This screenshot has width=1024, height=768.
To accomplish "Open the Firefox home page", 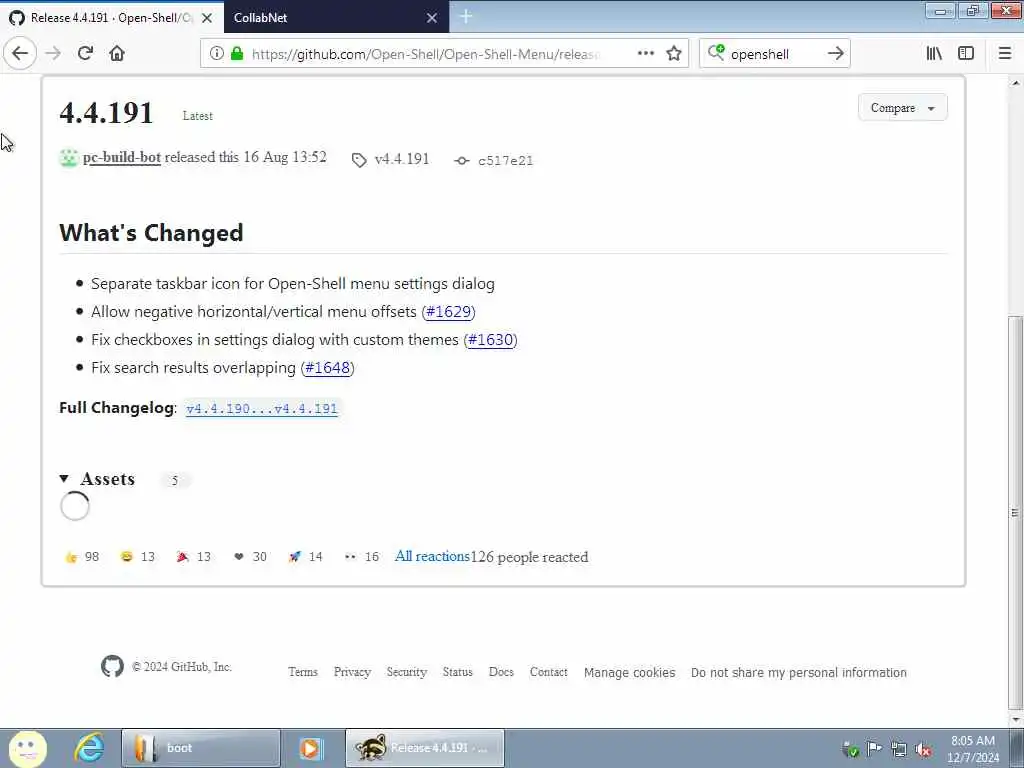I will tap(117, 54).
